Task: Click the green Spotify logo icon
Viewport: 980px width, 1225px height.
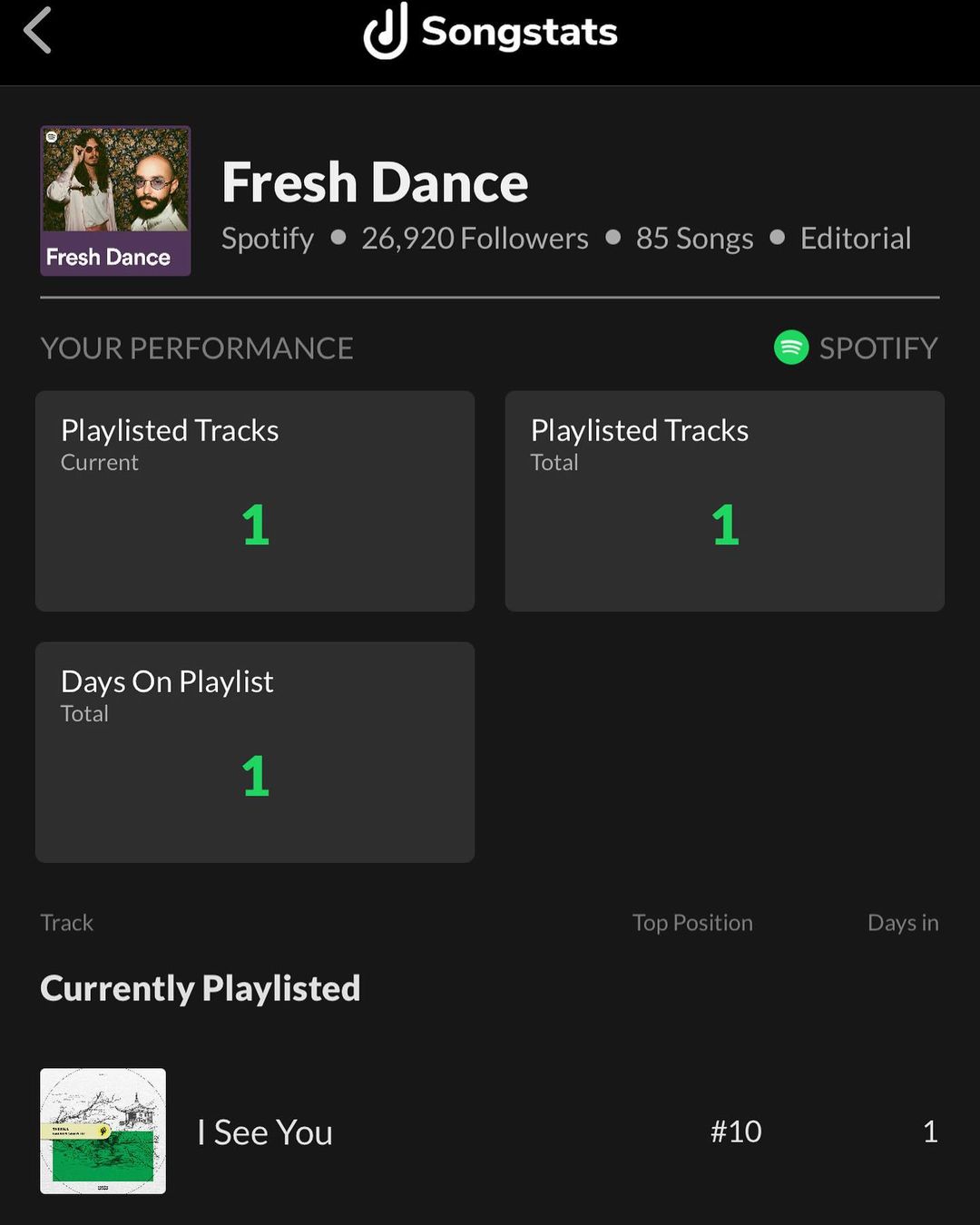Action: click(x=791, y=348)
